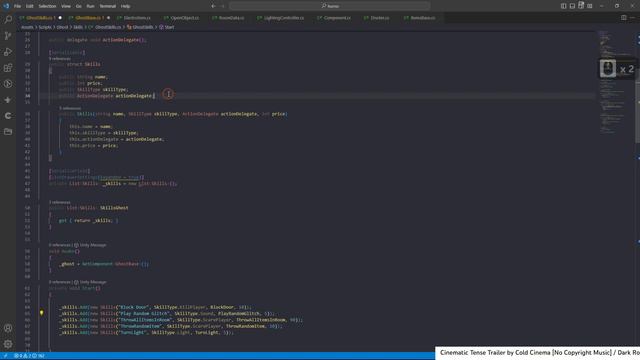Screen dimensions: 640x360
Task: Click the SkillsGhost property name
Action: 114,208
